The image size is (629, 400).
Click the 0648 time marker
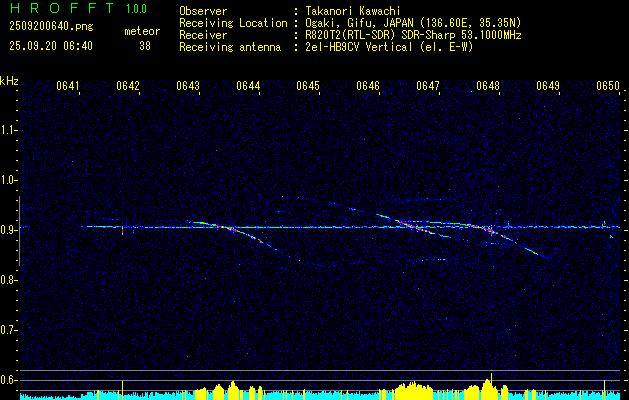coord(488,87)
